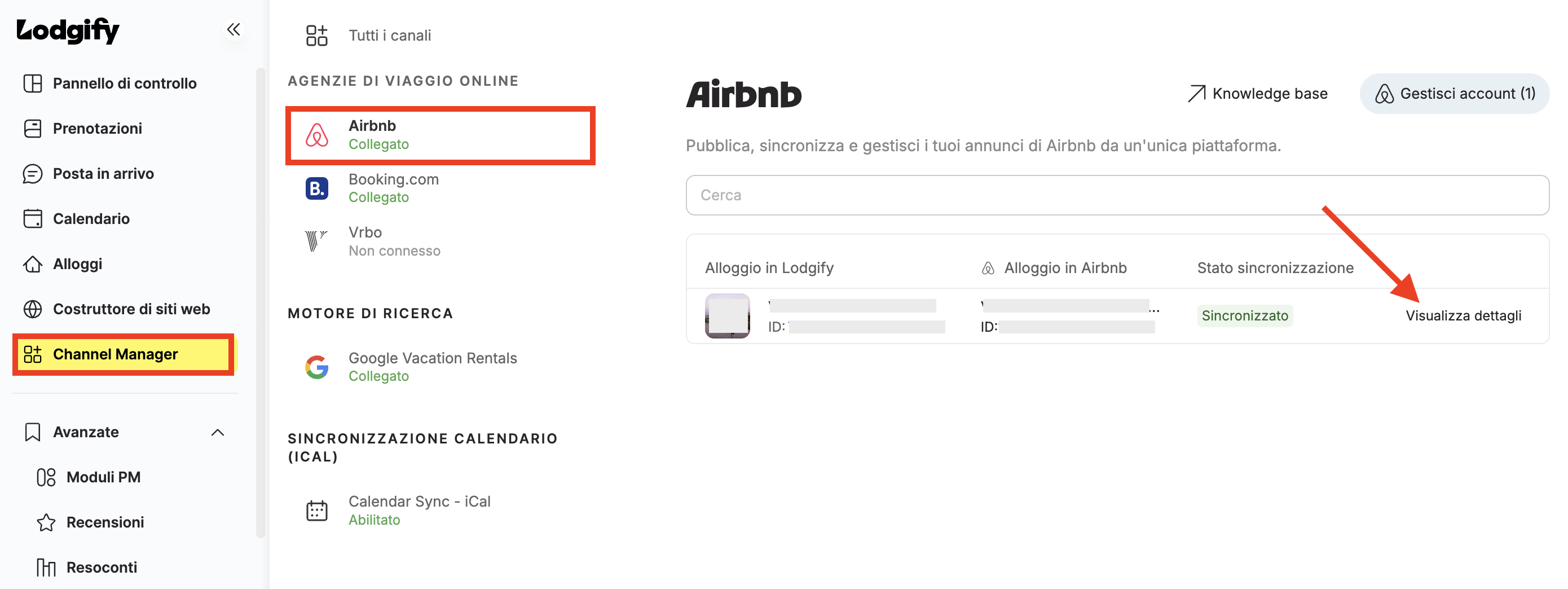Image resolution: width=1568 pixels, height=589 pixels.
Task: Click Visualizza dettagli link
Action: click(x=1463, y=315)
